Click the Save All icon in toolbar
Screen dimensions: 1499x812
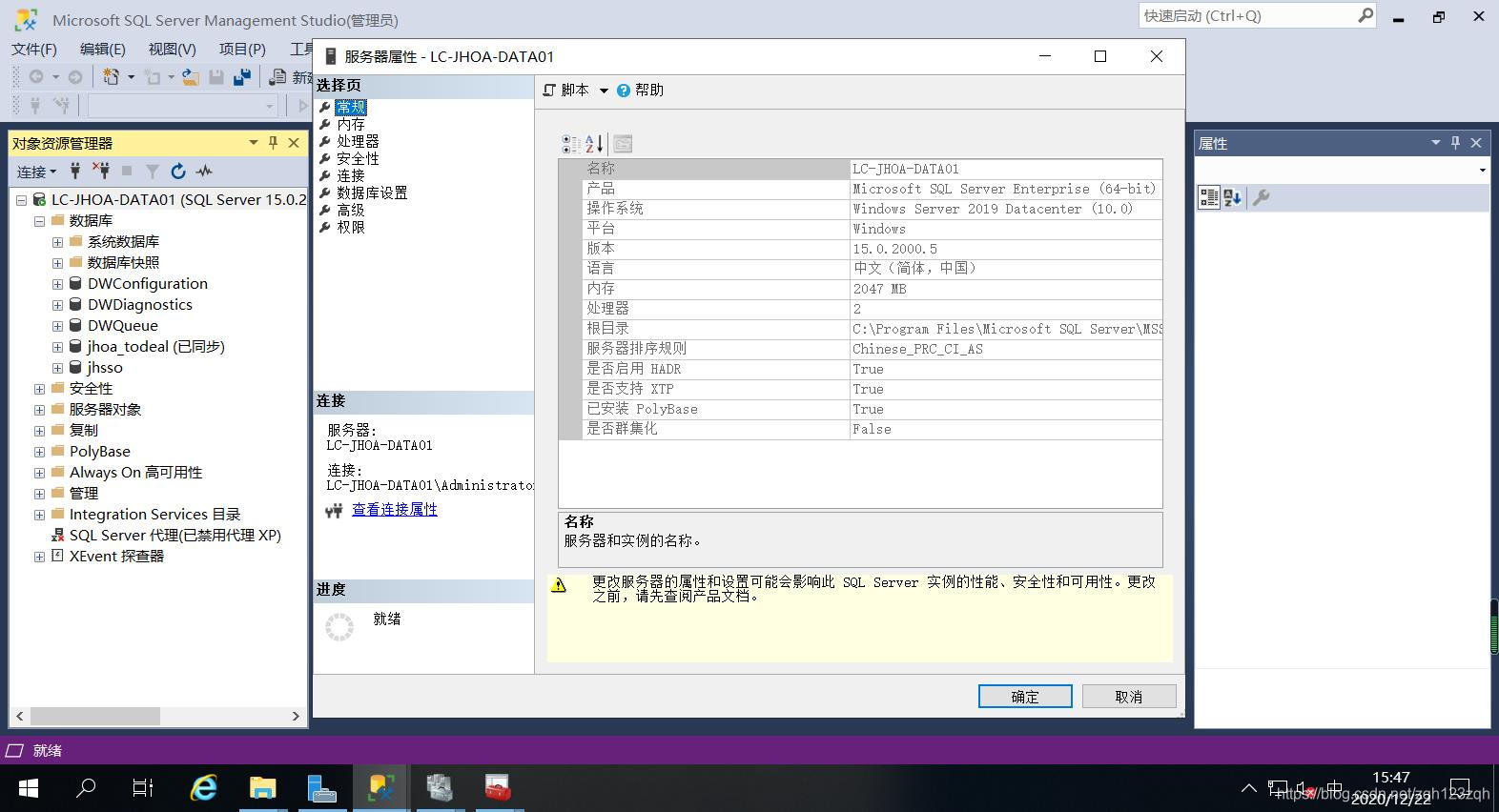click(242, 77)
